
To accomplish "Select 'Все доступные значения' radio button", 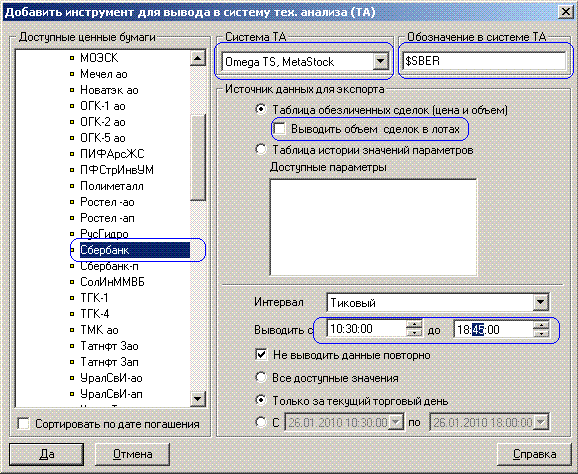I will (x=261, y=378).
